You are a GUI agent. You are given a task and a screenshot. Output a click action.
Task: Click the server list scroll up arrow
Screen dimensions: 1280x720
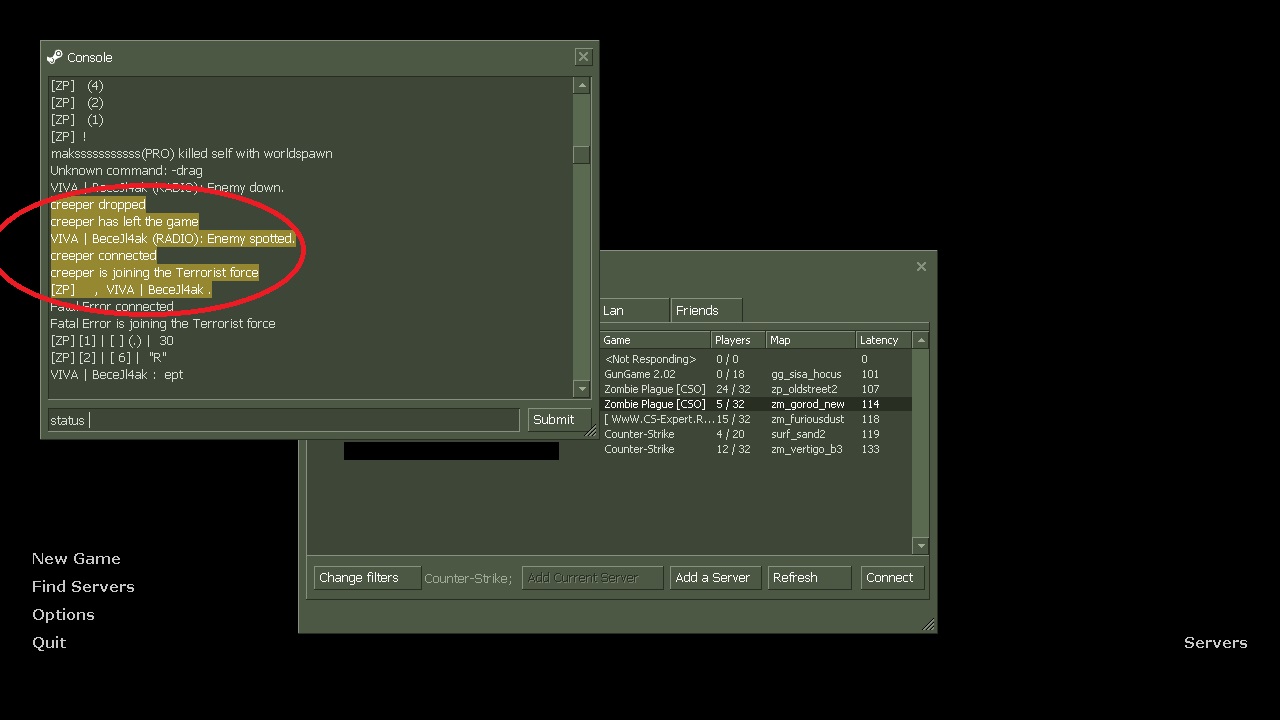point(920,340)
